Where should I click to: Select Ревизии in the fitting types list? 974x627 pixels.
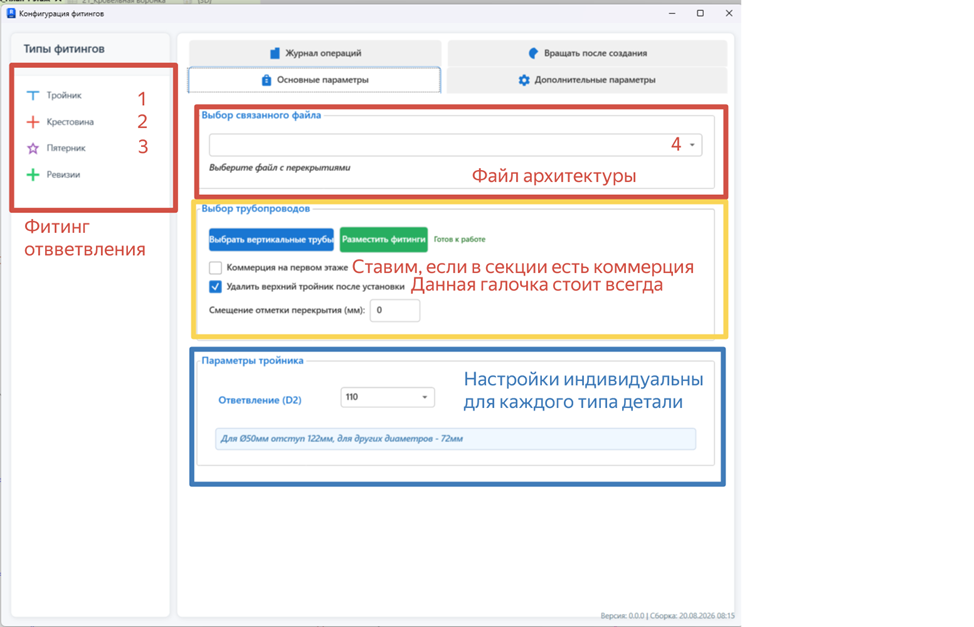(63, 175)
